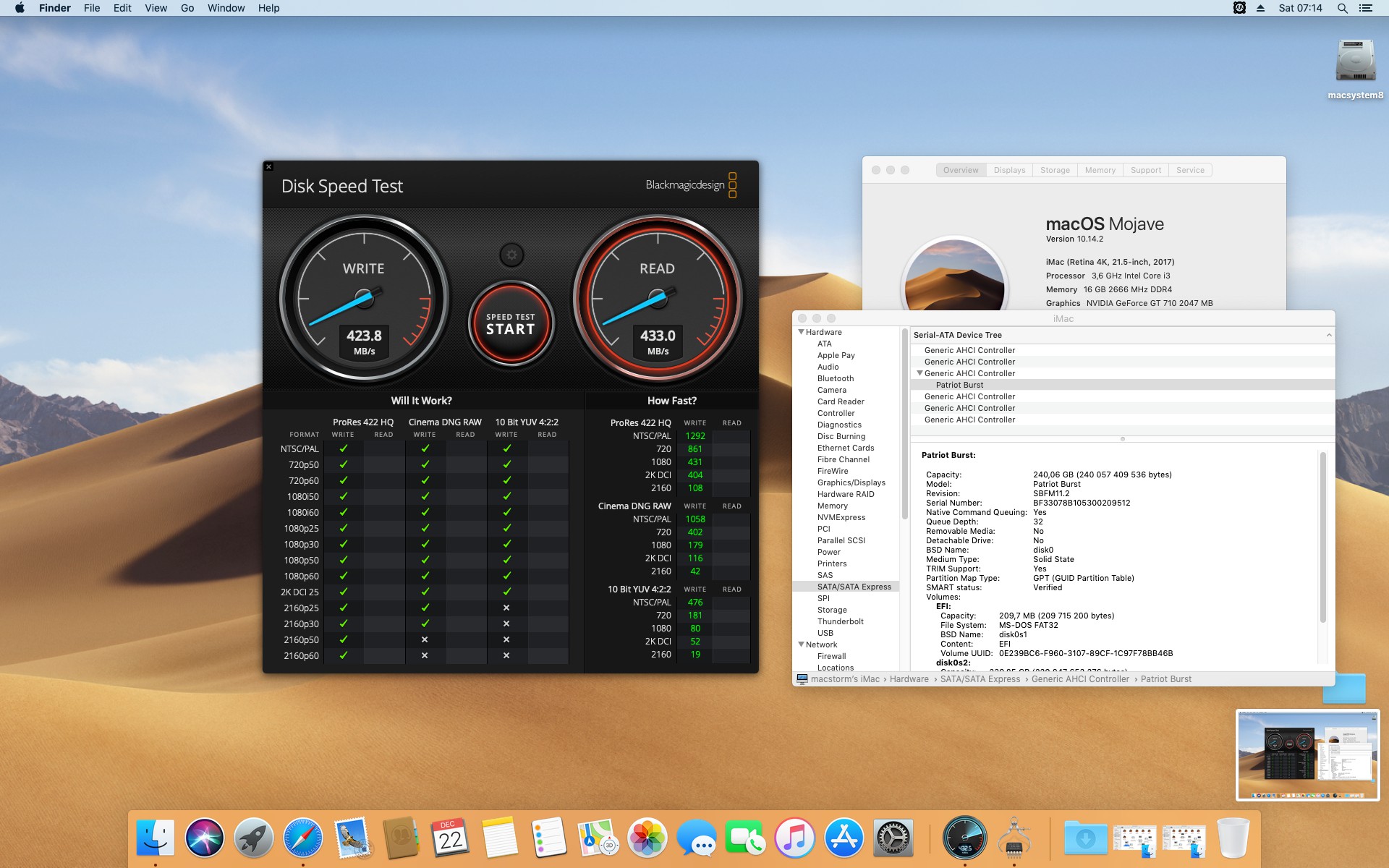Click SATA/SATA Express in the path bar
Screen dimensions: 1389x868
tap(980, 679)
